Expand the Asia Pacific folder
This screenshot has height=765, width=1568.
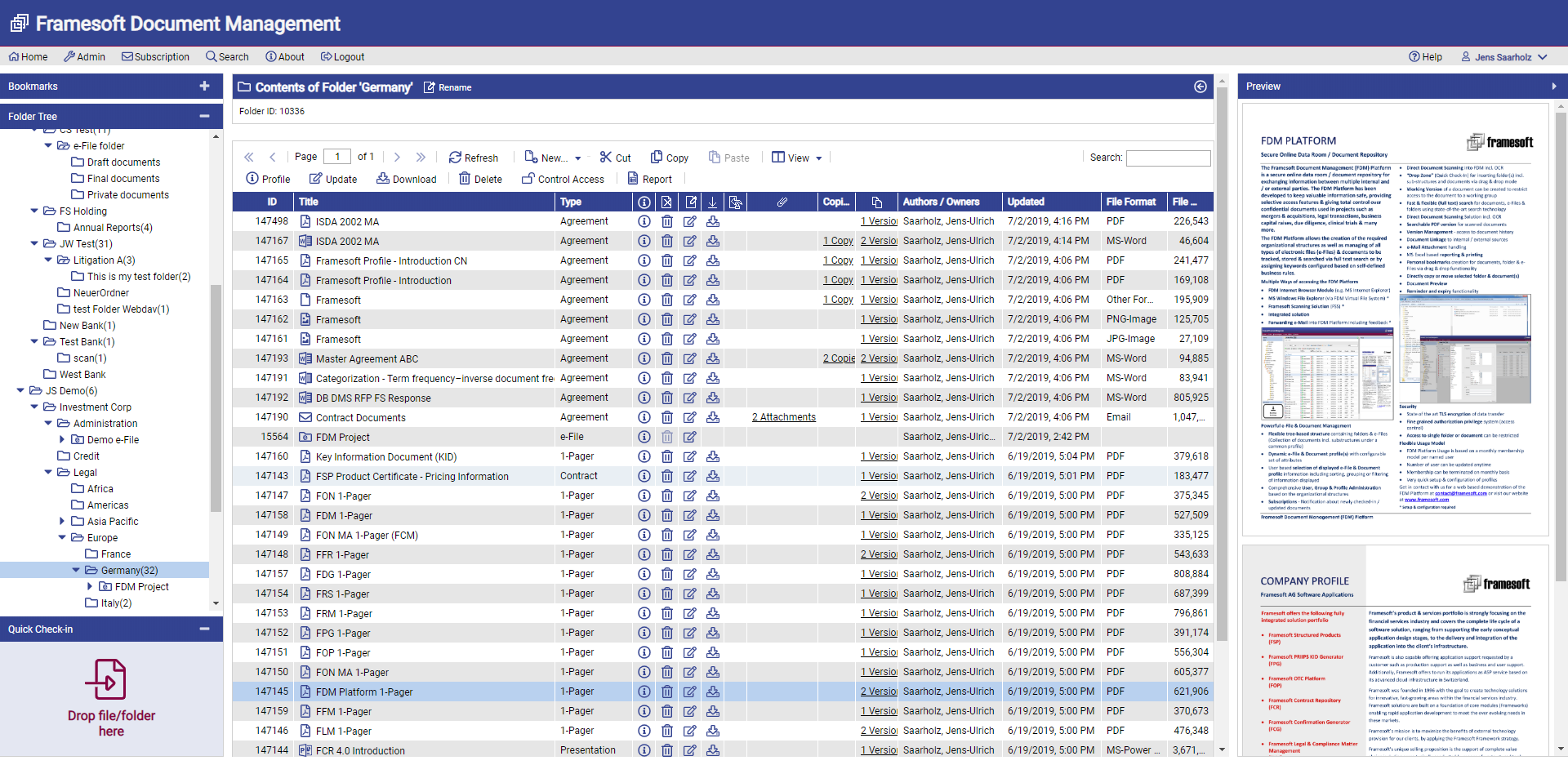tap(62, 521)
